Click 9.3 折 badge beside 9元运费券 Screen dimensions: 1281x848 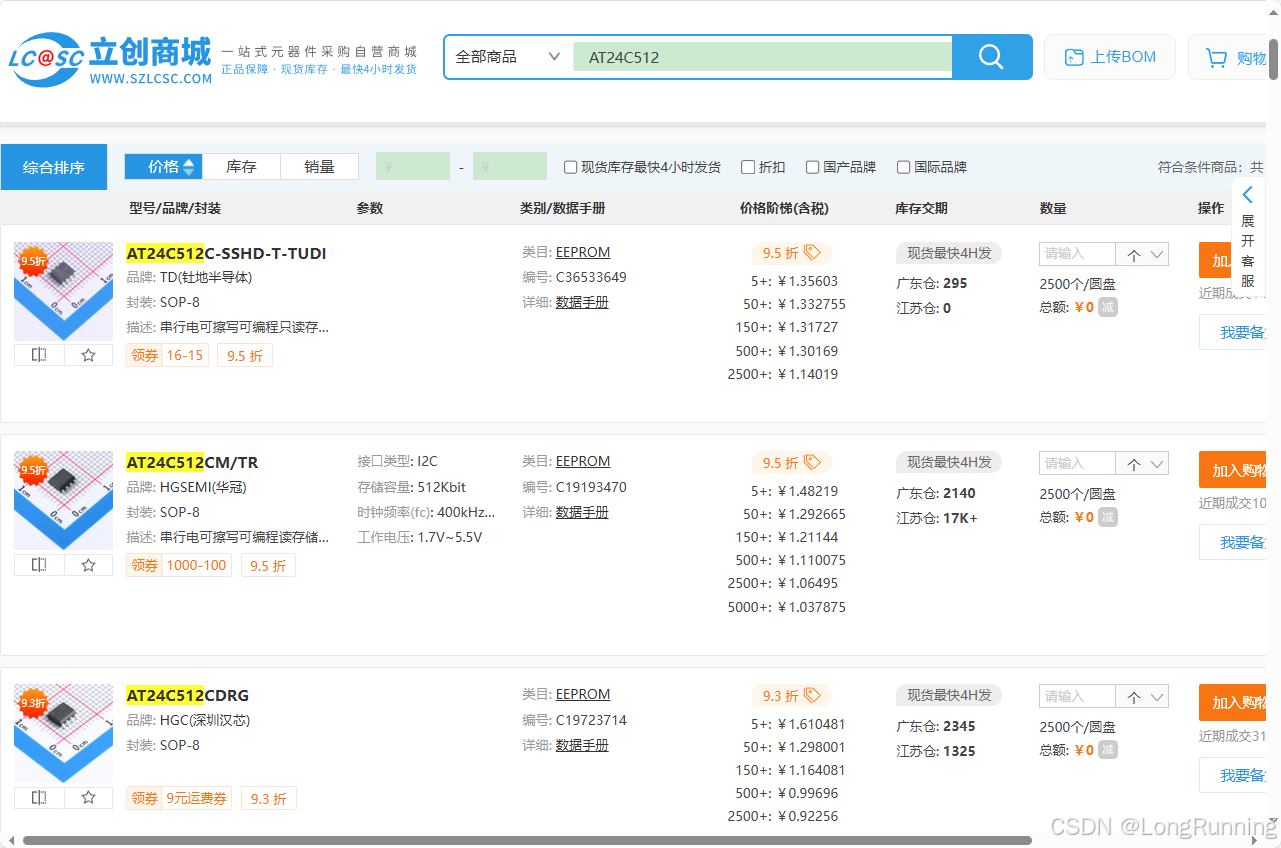tap(268, 798)
